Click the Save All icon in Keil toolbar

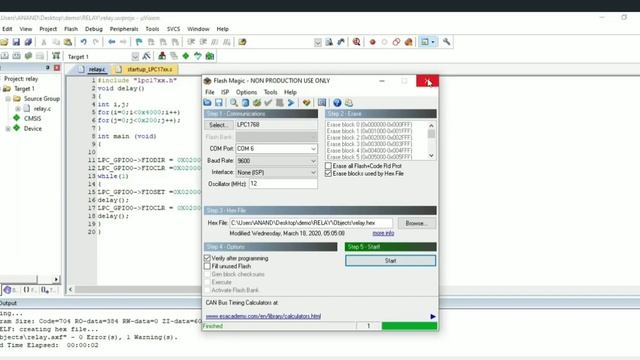[x=28, y=42]
